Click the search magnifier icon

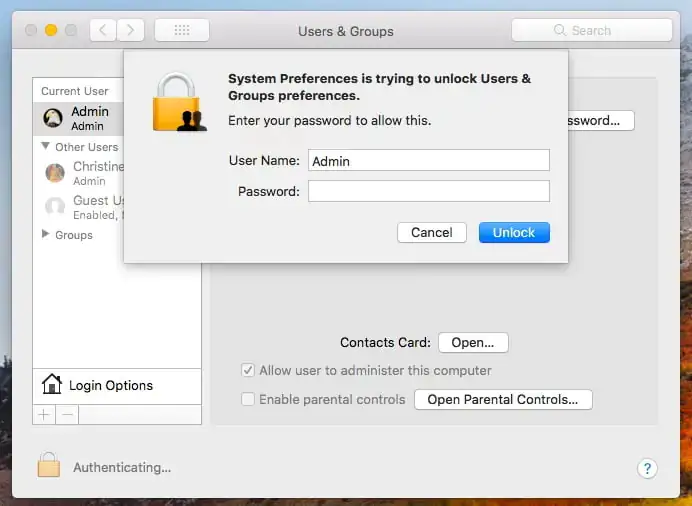[560, 30]
